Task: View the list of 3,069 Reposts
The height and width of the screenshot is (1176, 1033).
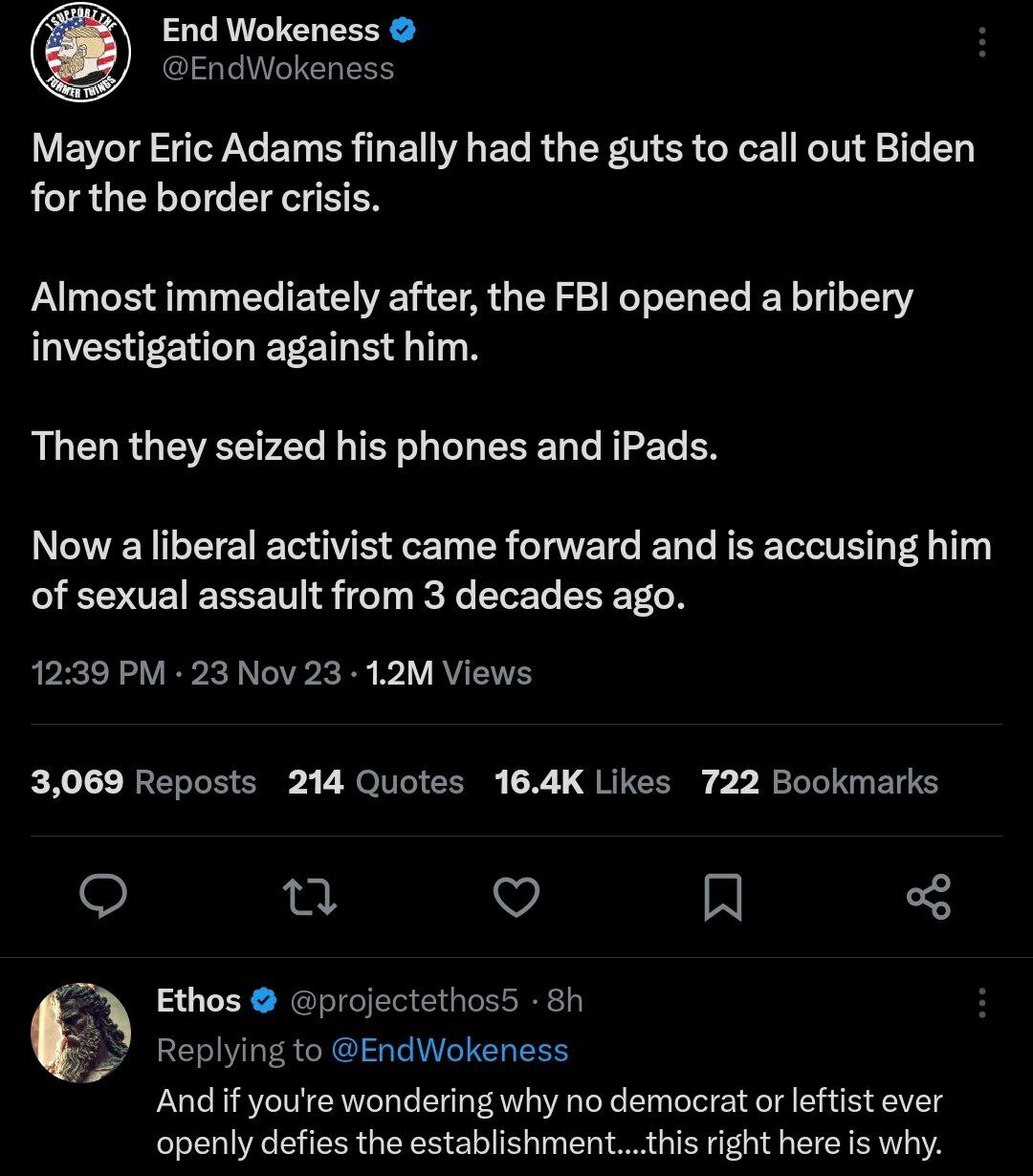Action: click(142, 782)
